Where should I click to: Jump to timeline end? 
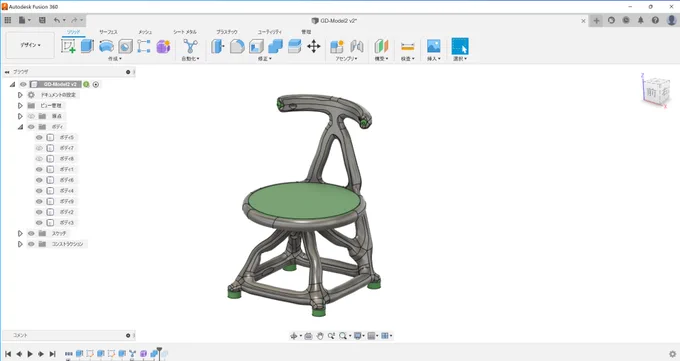[x=52, y=354]
